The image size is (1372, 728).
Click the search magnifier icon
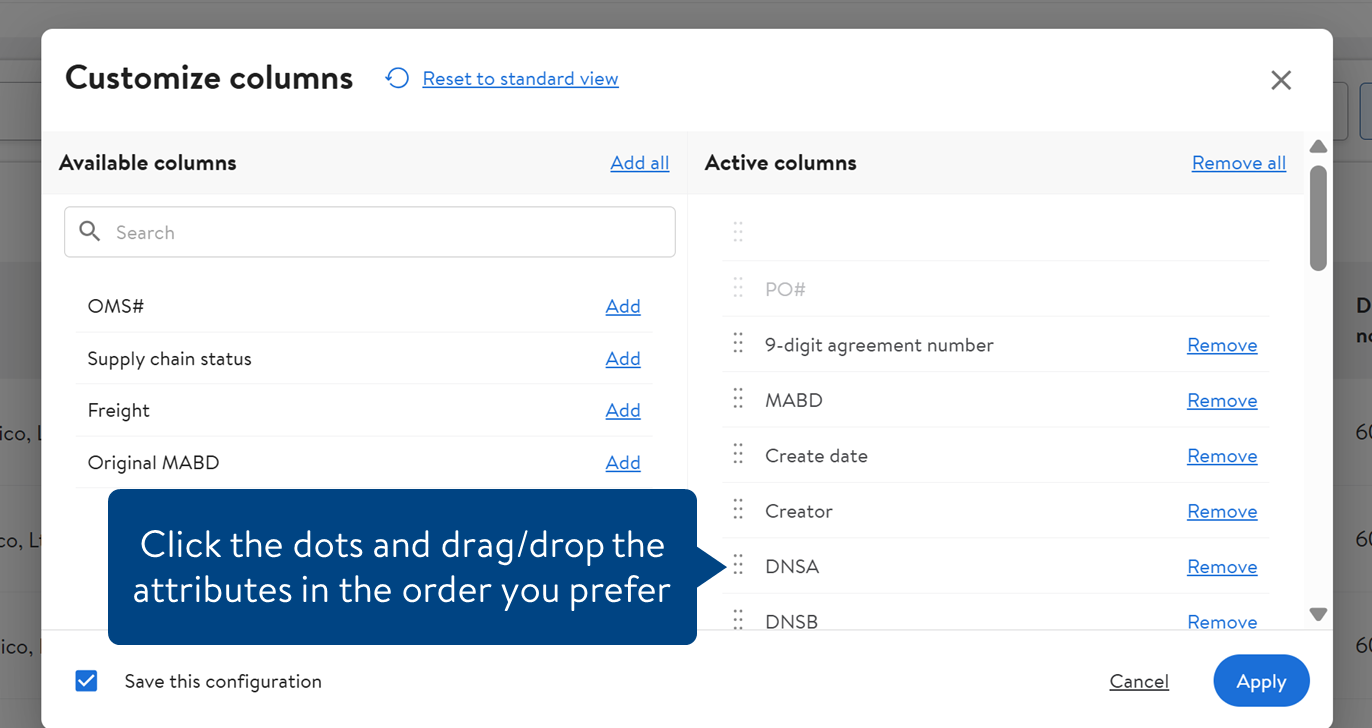(90, 232)
